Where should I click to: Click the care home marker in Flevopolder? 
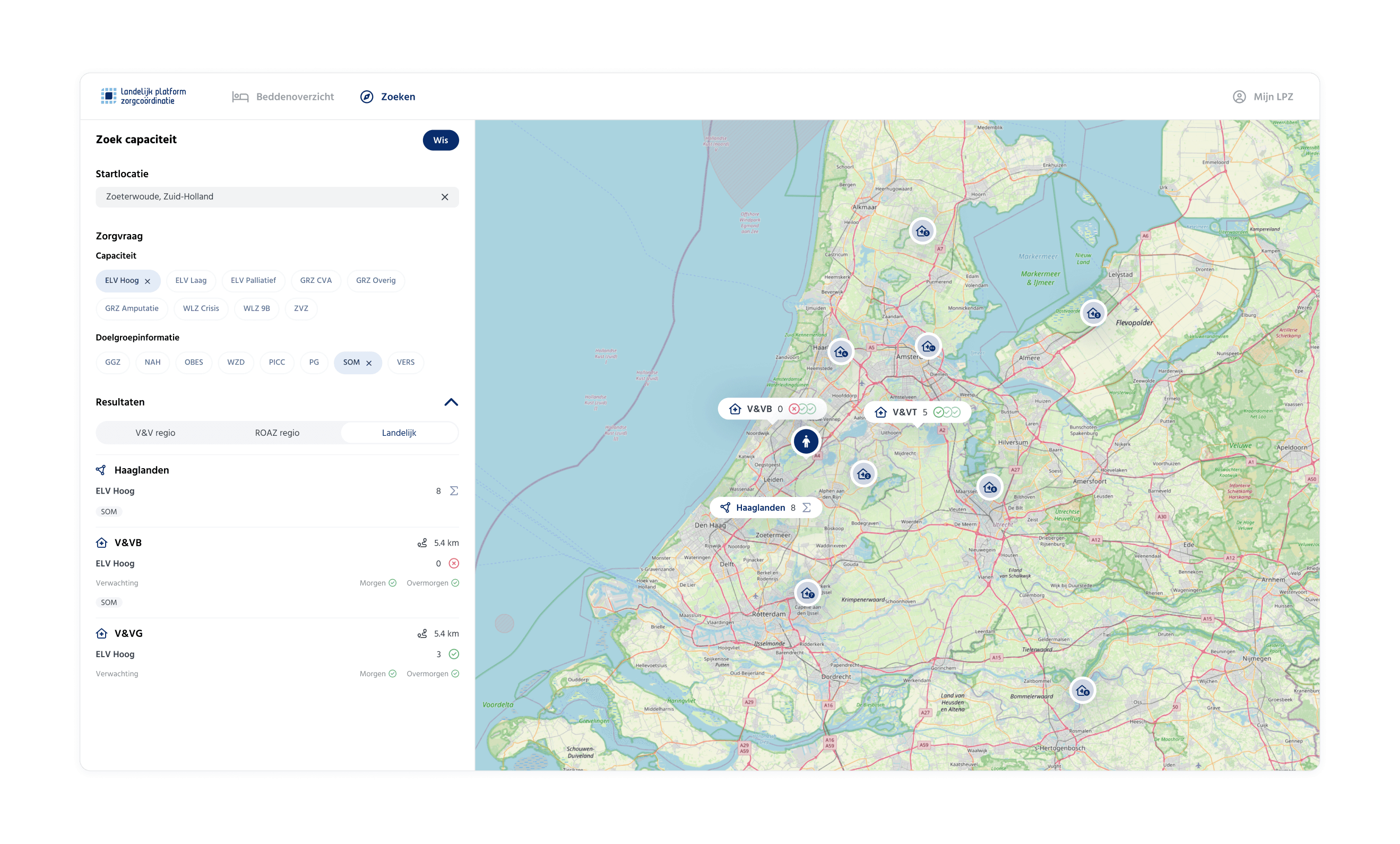click(1093, 313)
